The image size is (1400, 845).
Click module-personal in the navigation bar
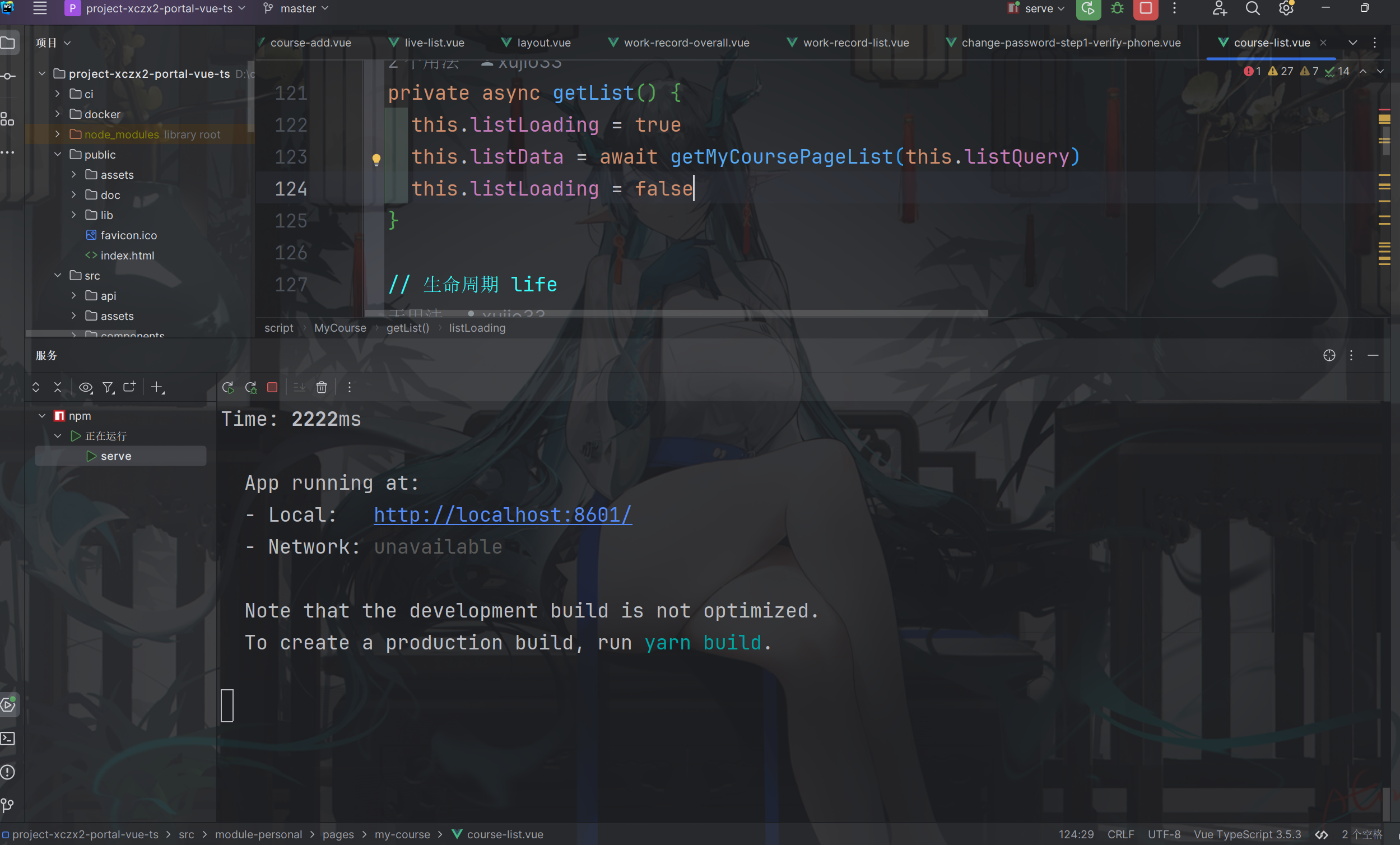(x=258, y=834)
